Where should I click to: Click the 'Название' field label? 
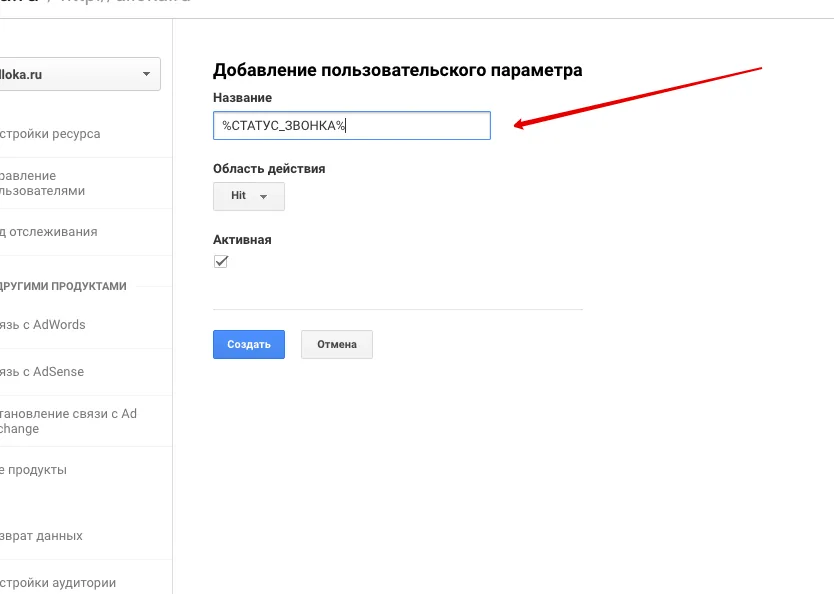(x=243, y=98)
